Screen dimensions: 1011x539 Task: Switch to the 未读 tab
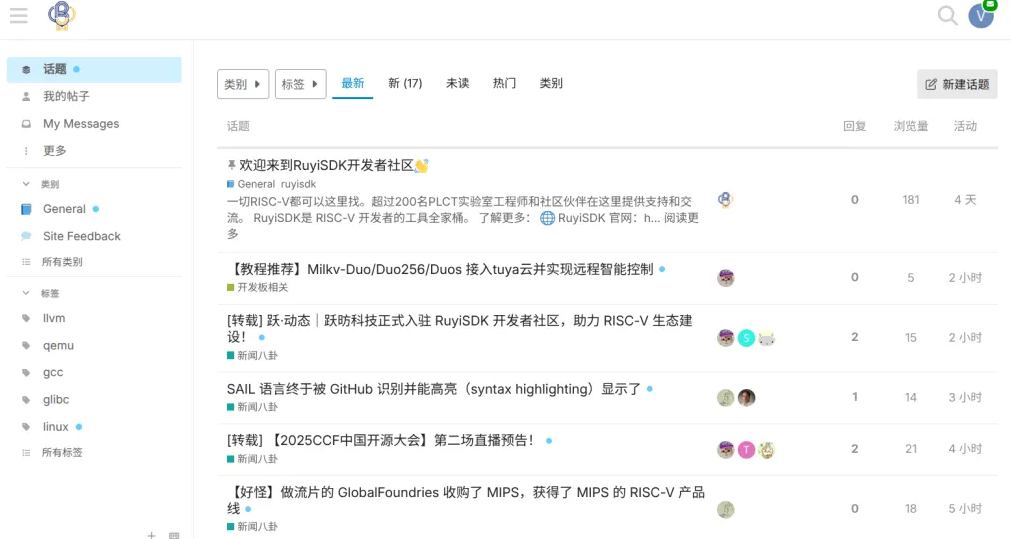[x=458, y=83]
